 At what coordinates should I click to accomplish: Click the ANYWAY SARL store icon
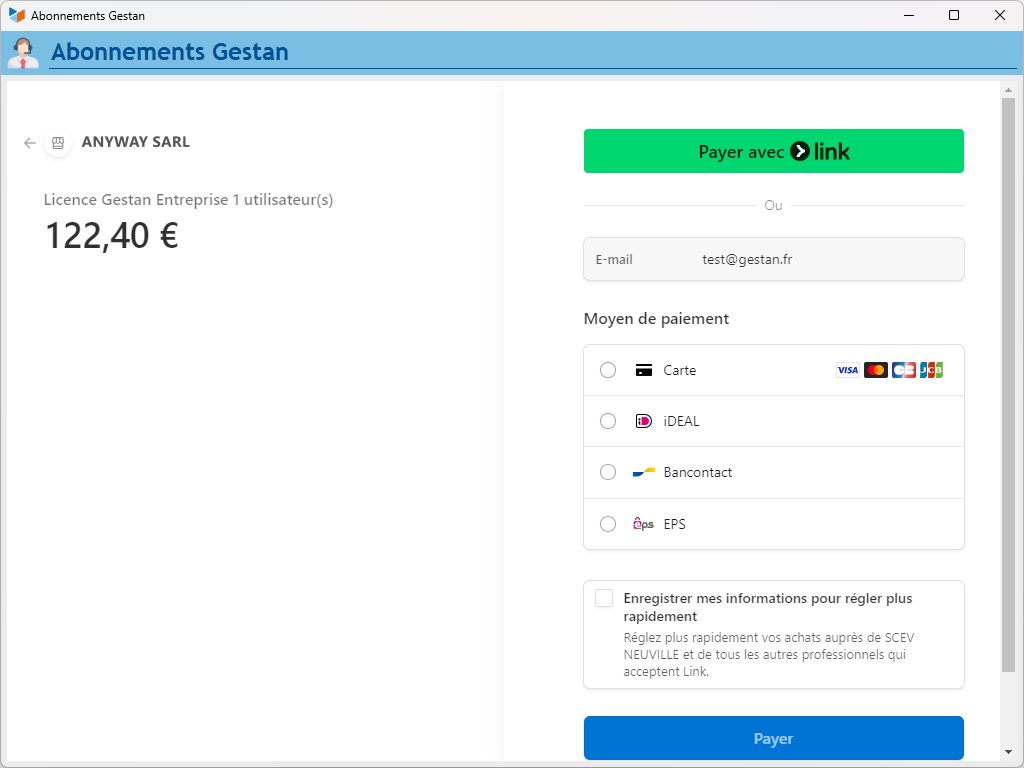pos(58,143)
